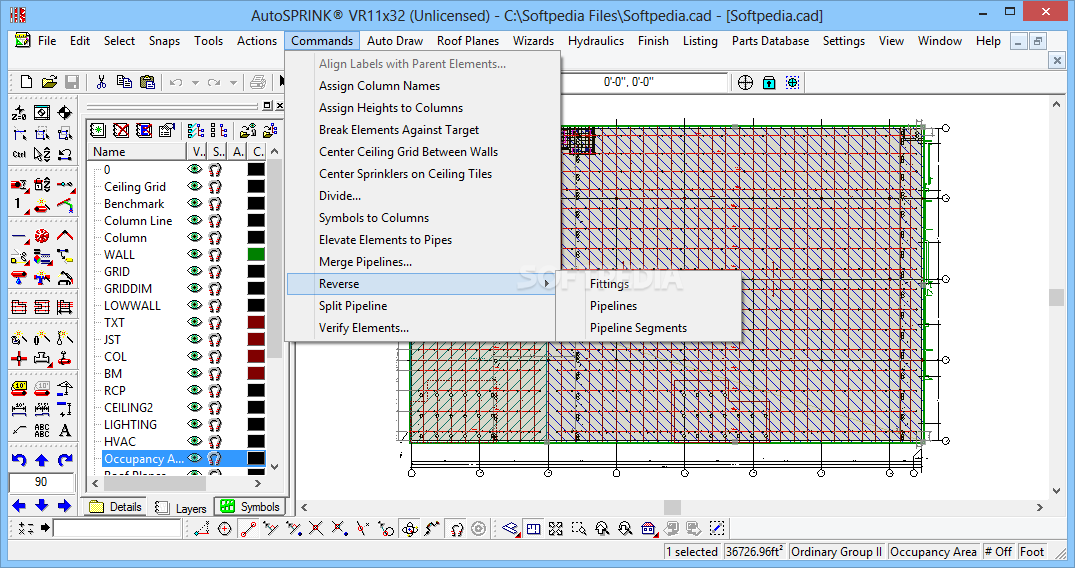Hide the HVAC layer using its eye

pos(195,441)
